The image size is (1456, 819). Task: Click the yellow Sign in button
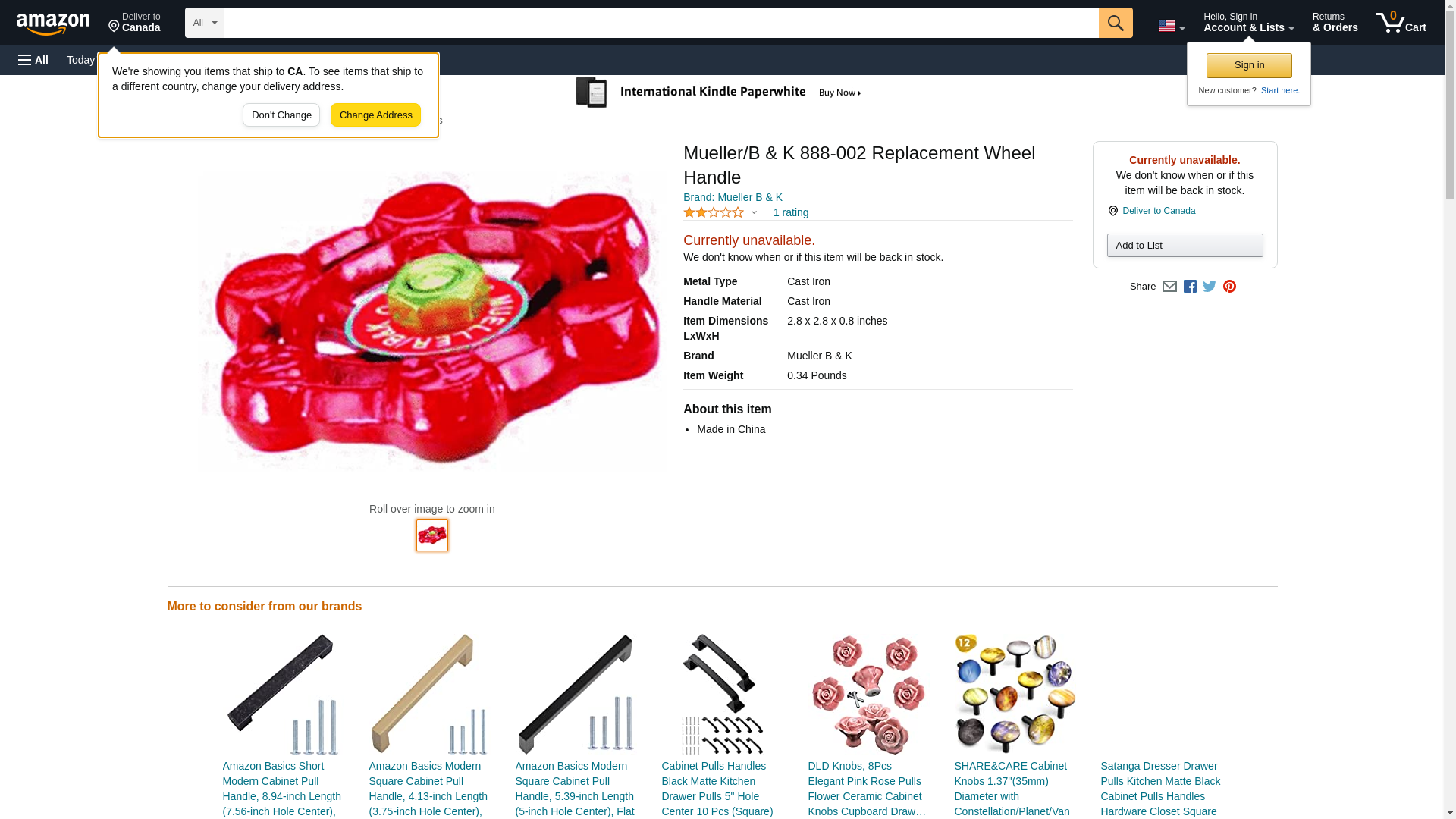(1249, 65)
